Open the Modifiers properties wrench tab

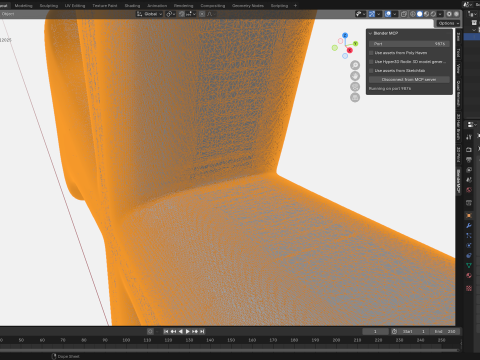469,226
